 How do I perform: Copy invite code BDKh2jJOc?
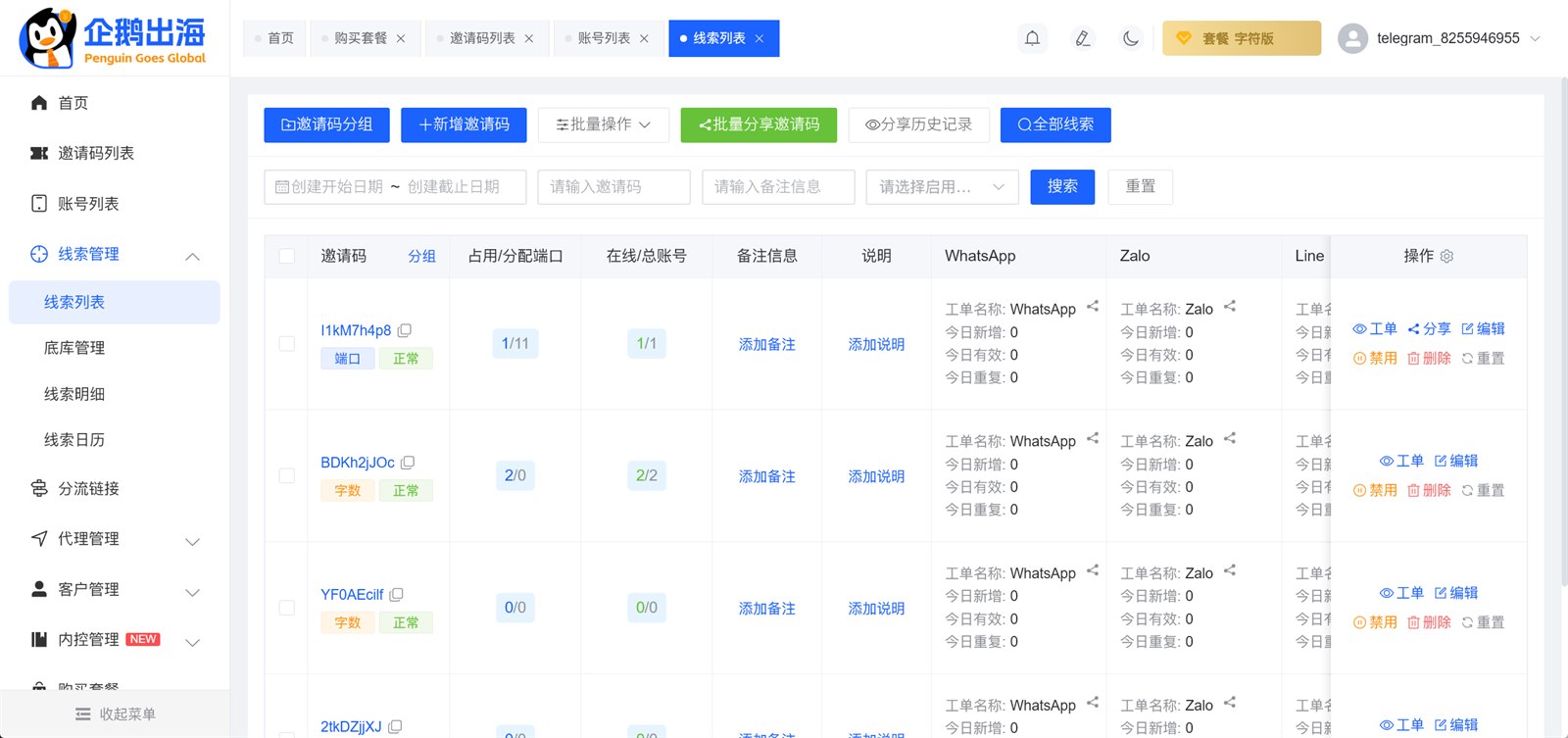point(408,462)
